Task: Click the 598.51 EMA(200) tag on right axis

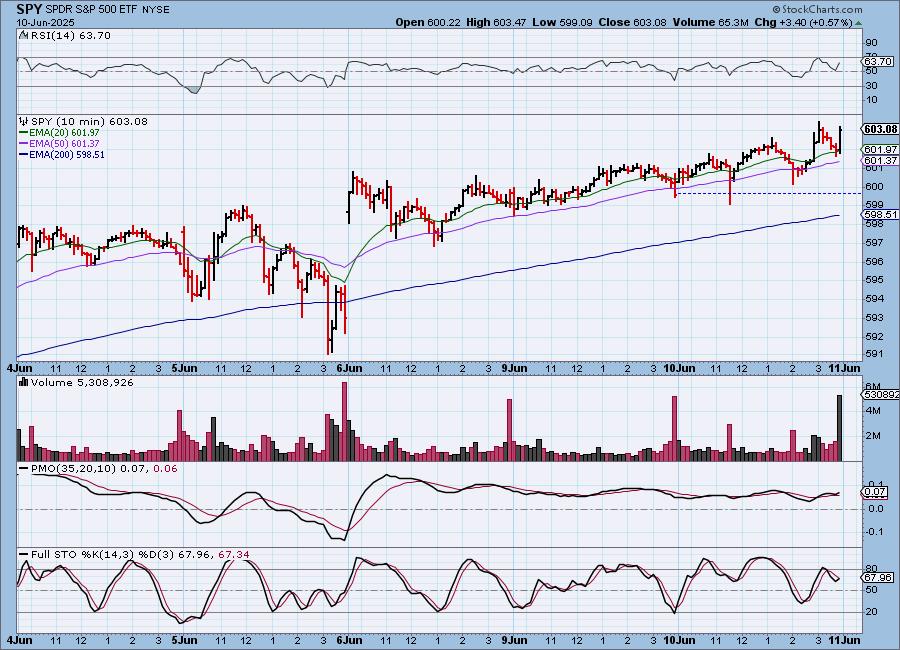Action: (x=880, y=214)
